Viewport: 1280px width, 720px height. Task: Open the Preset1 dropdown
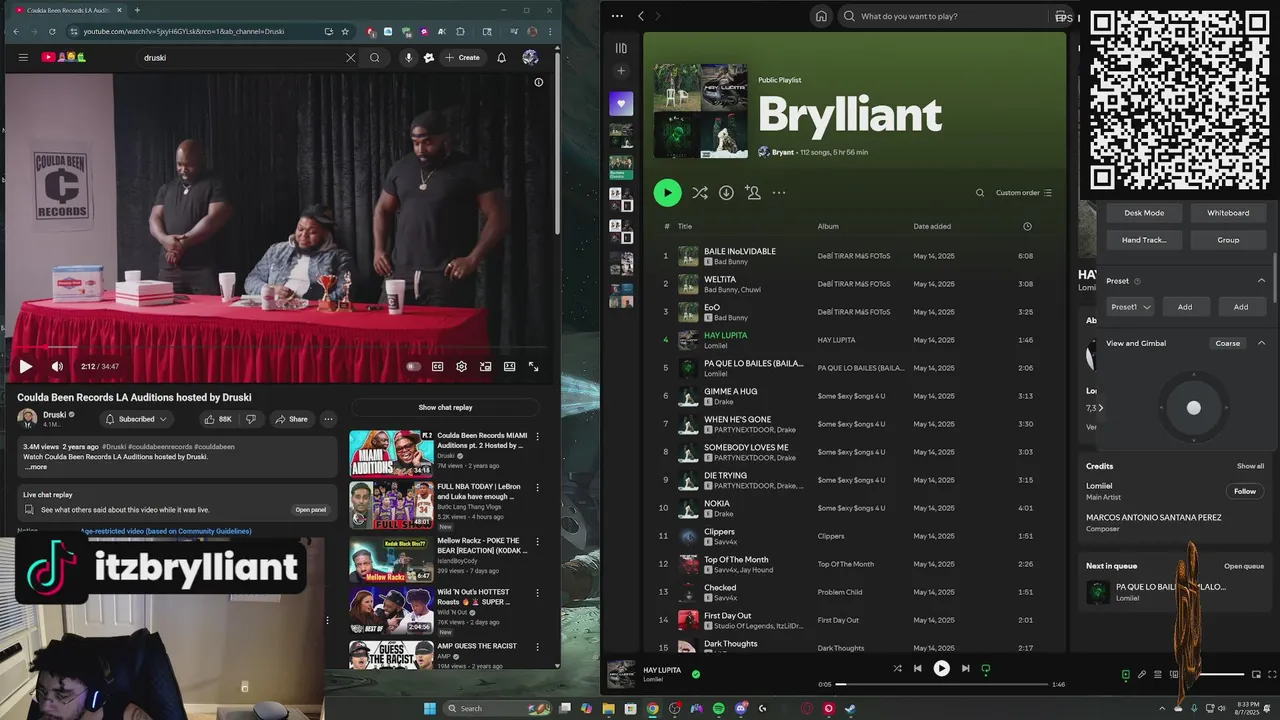coord(1131,307)
